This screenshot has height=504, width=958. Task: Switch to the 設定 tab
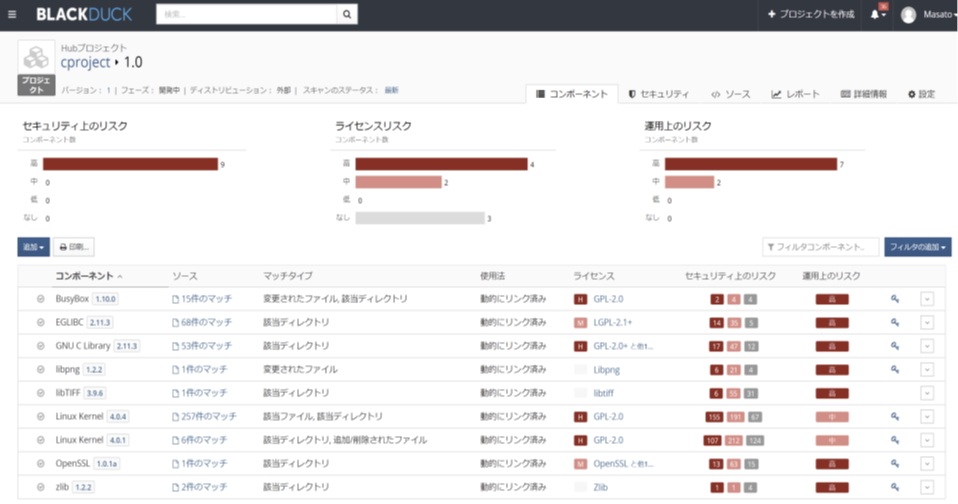pyautogui.click(x=921, y=94)
